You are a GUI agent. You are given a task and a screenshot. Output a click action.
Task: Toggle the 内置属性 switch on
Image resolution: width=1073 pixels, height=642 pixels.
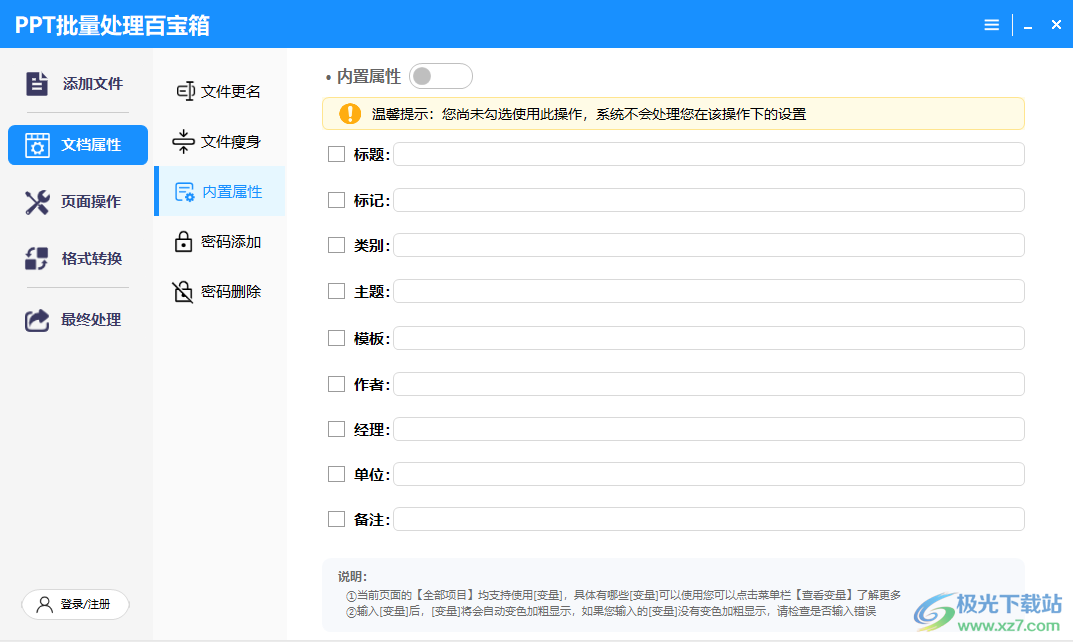[x=441, y=76]
